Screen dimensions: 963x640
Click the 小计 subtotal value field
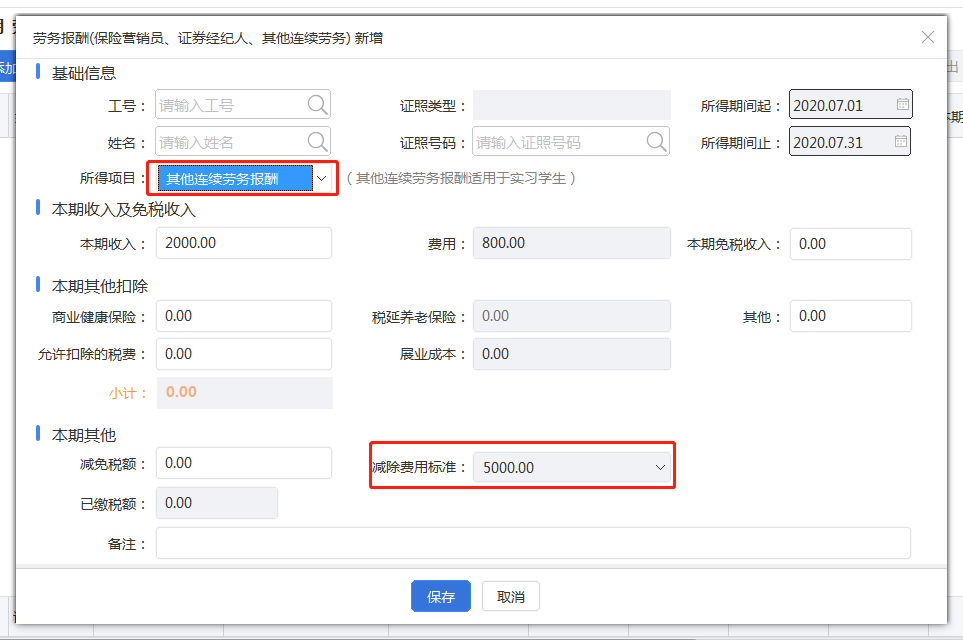click(x=245, y=392)
